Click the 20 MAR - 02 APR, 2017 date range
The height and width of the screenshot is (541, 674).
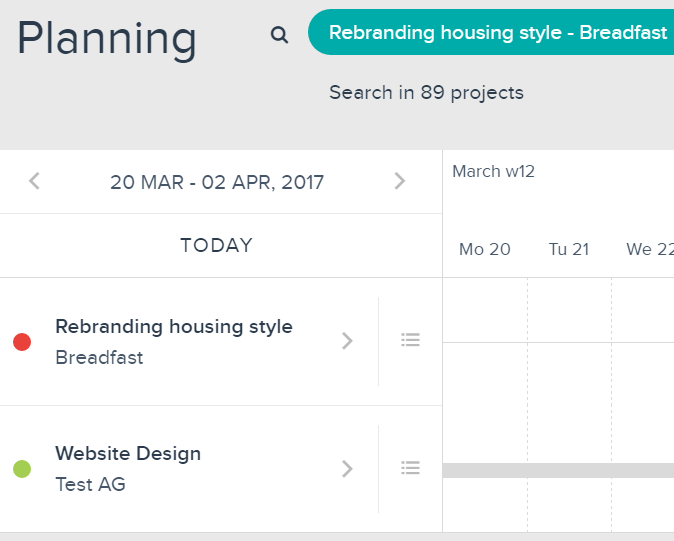[x=217, y=182]
